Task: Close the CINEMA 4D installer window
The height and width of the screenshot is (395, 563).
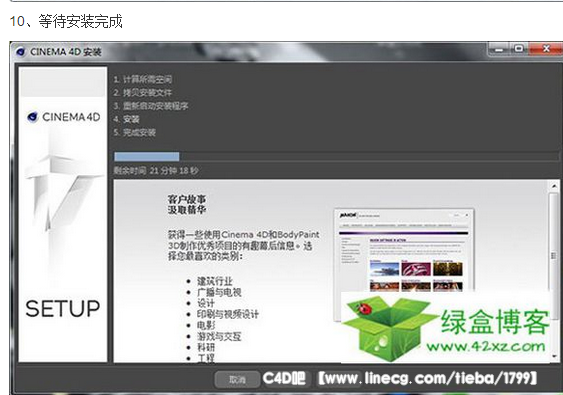Action: coord(545,49)
